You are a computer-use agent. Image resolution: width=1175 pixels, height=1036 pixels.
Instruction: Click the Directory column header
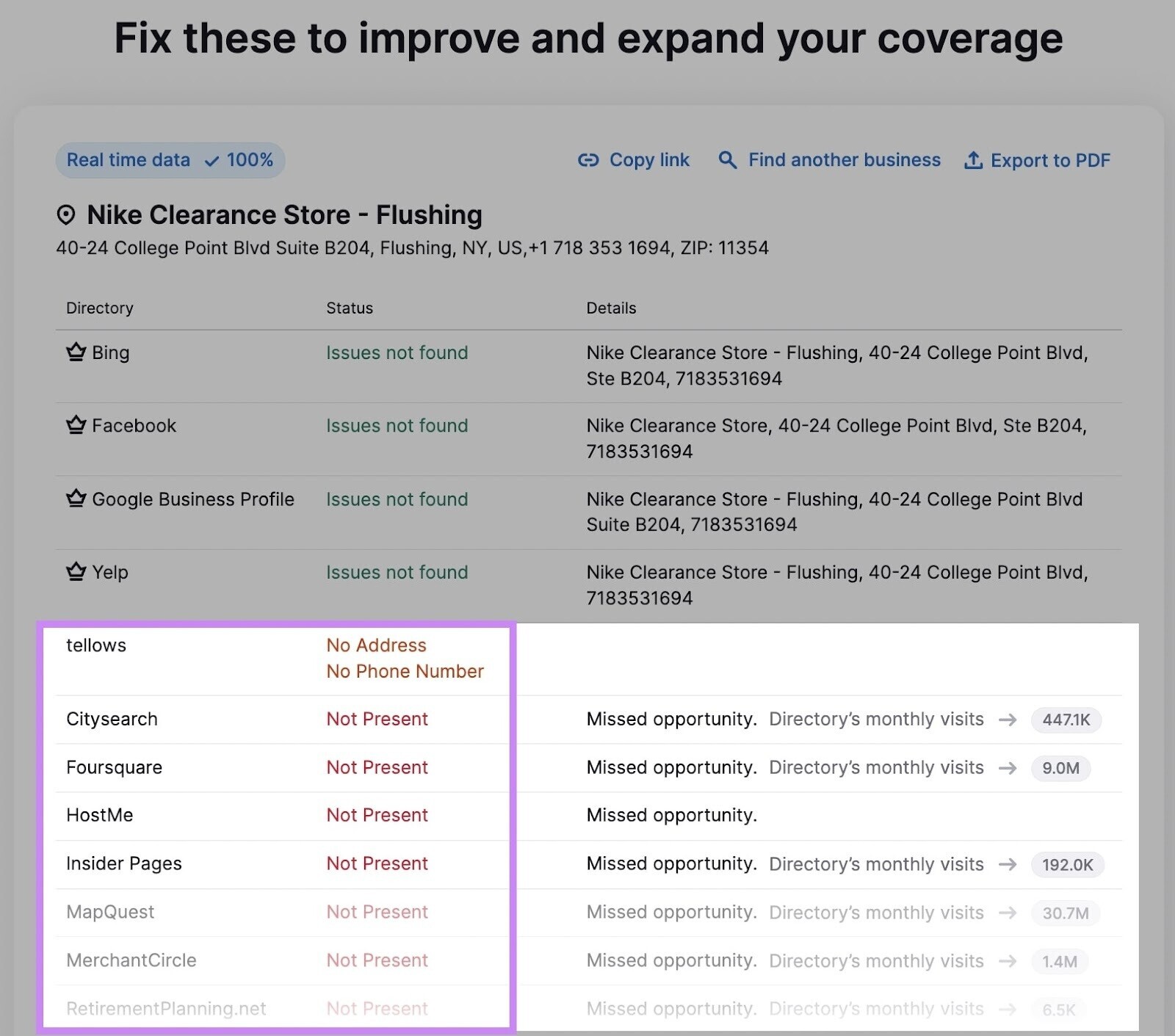(x=100, y=308)
